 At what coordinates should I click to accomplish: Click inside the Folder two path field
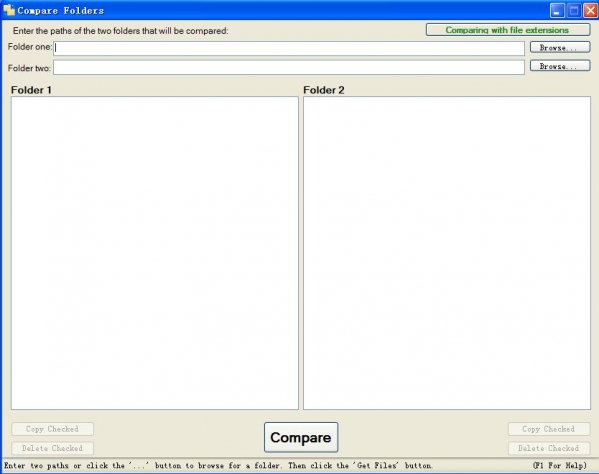(289, 67)
